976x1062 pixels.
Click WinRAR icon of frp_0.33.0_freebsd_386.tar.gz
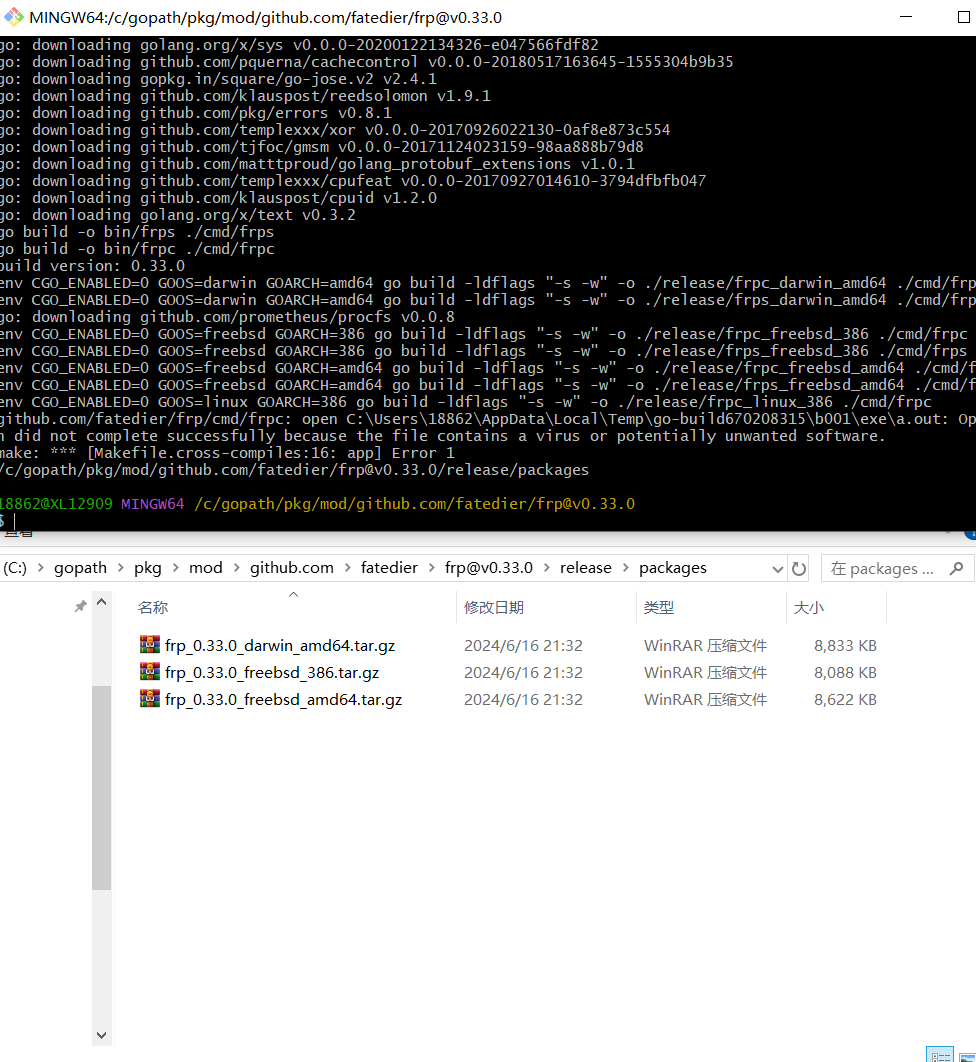pyautogui.click(x=150, y=672)
